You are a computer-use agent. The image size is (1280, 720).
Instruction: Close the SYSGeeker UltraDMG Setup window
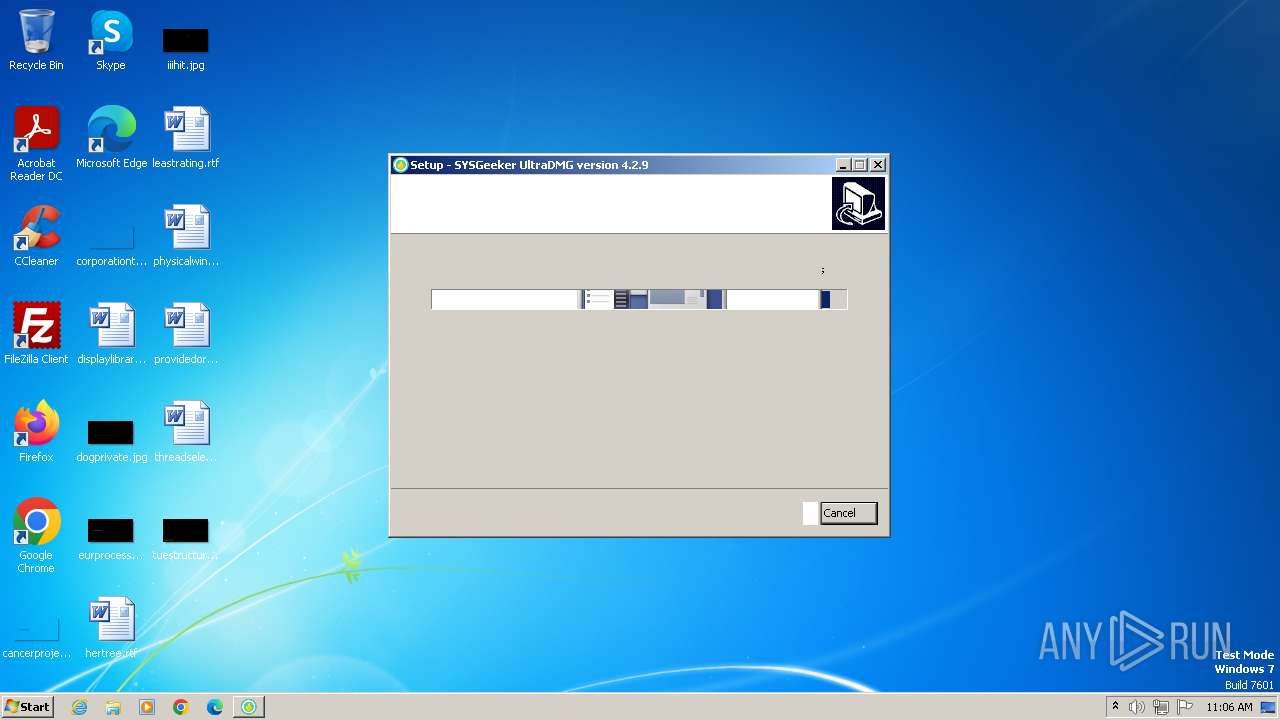pyautogui.click(x=878, y=165)
